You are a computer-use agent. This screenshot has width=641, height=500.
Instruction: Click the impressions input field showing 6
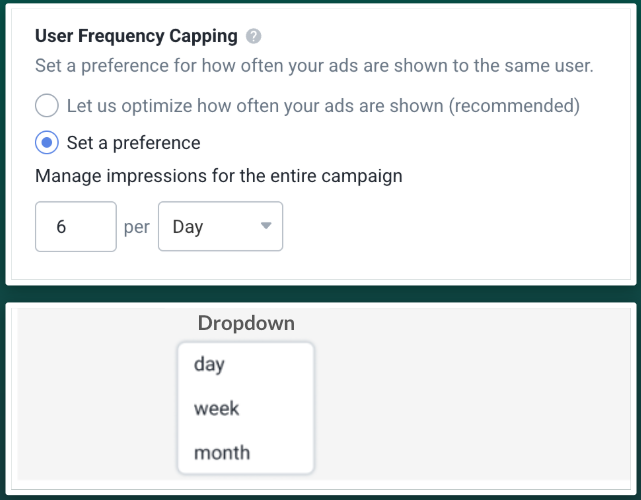76,227
